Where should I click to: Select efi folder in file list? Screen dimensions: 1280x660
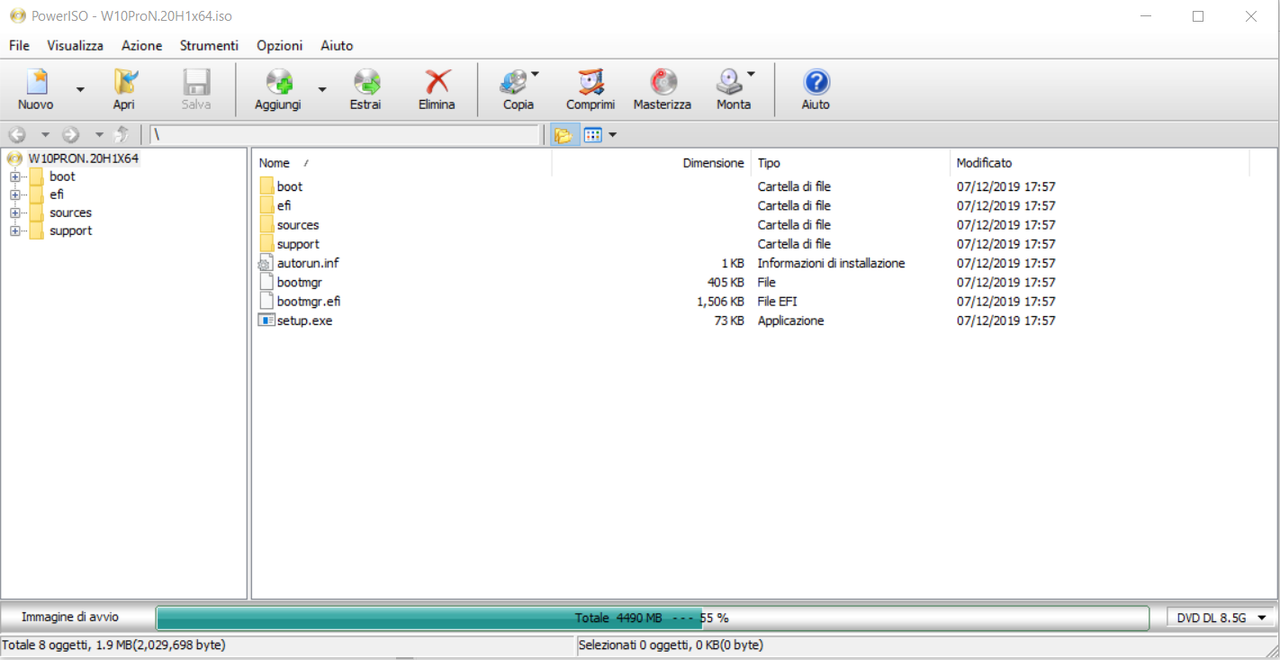tap(284, 206)
